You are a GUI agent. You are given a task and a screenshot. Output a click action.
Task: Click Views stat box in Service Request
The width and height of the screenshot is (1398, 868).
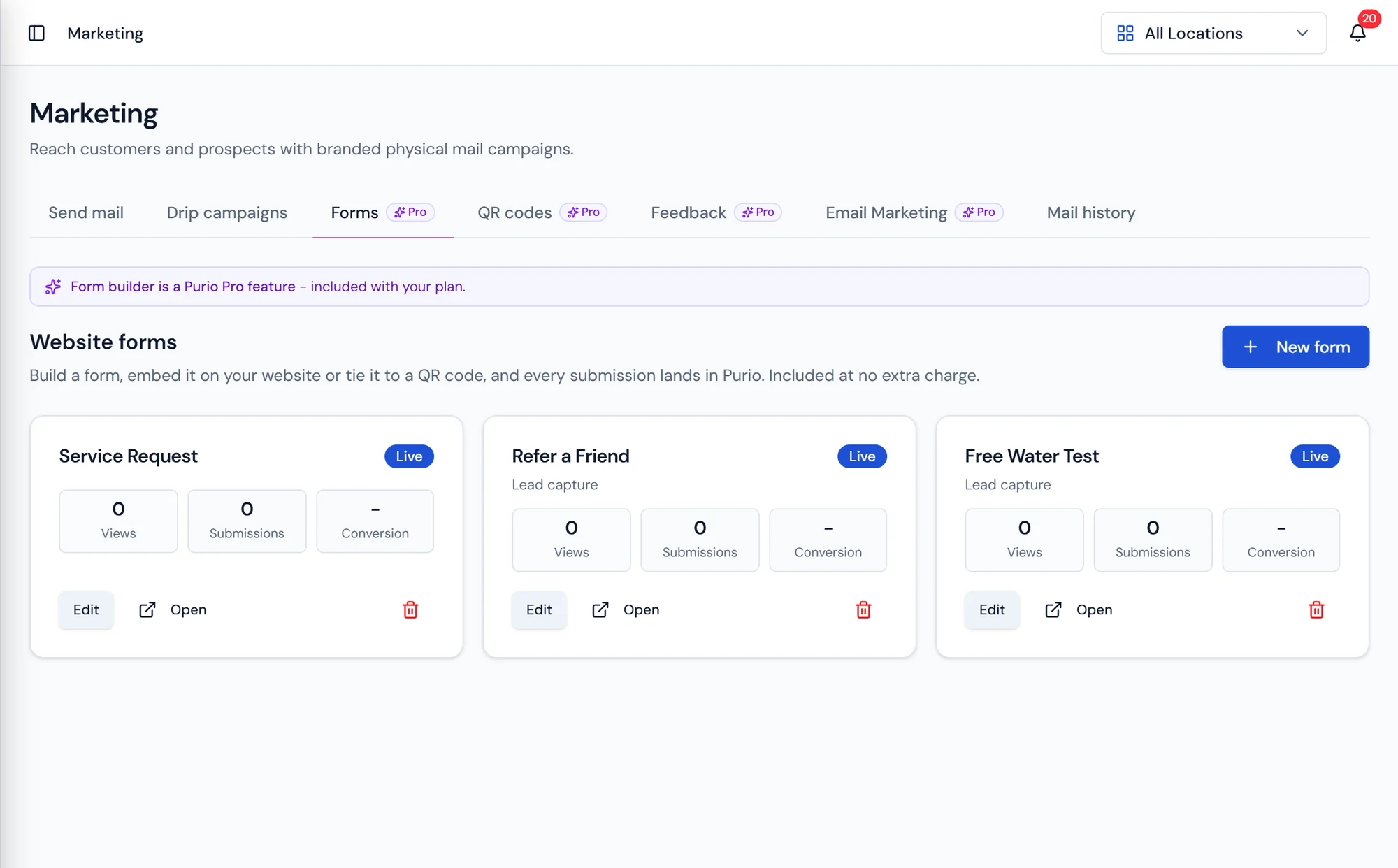point(118,521)
